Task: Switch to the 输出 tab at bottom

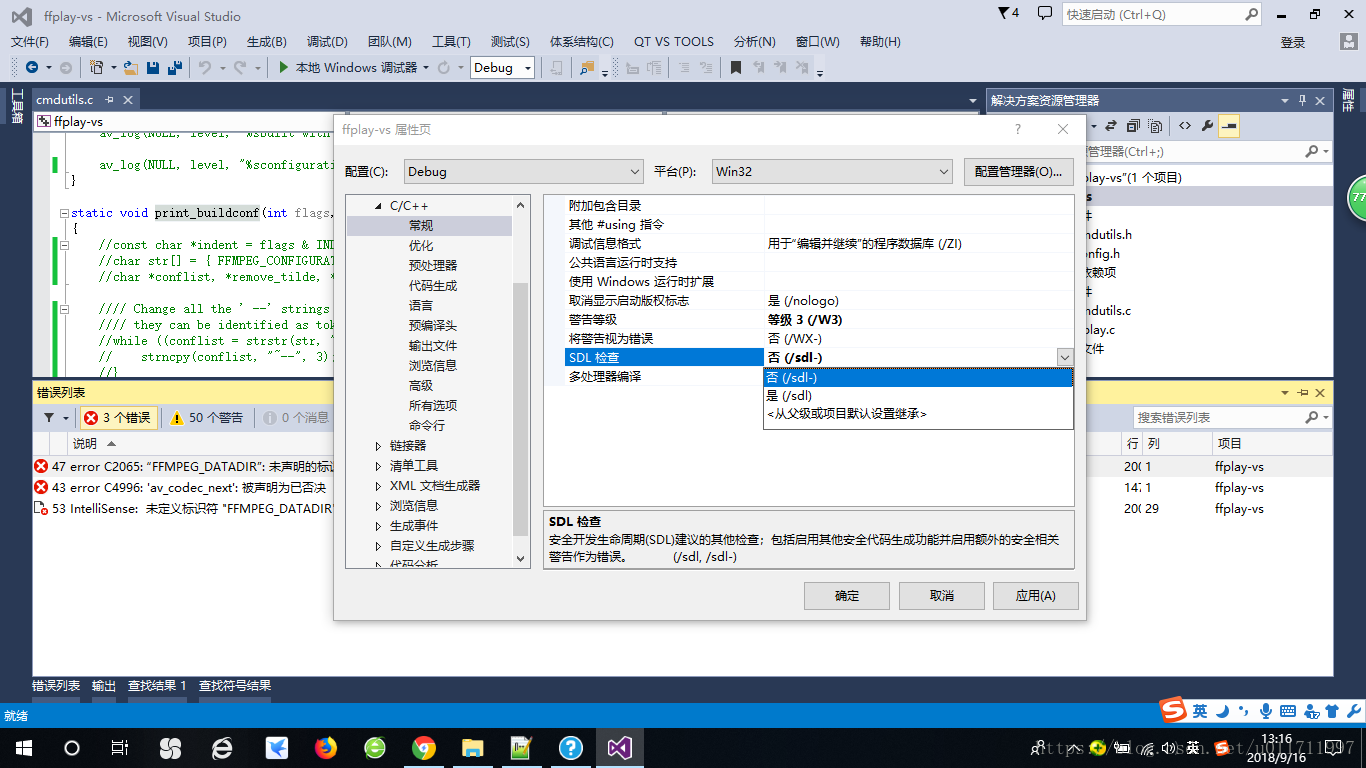Action: [x=104, y=686]
